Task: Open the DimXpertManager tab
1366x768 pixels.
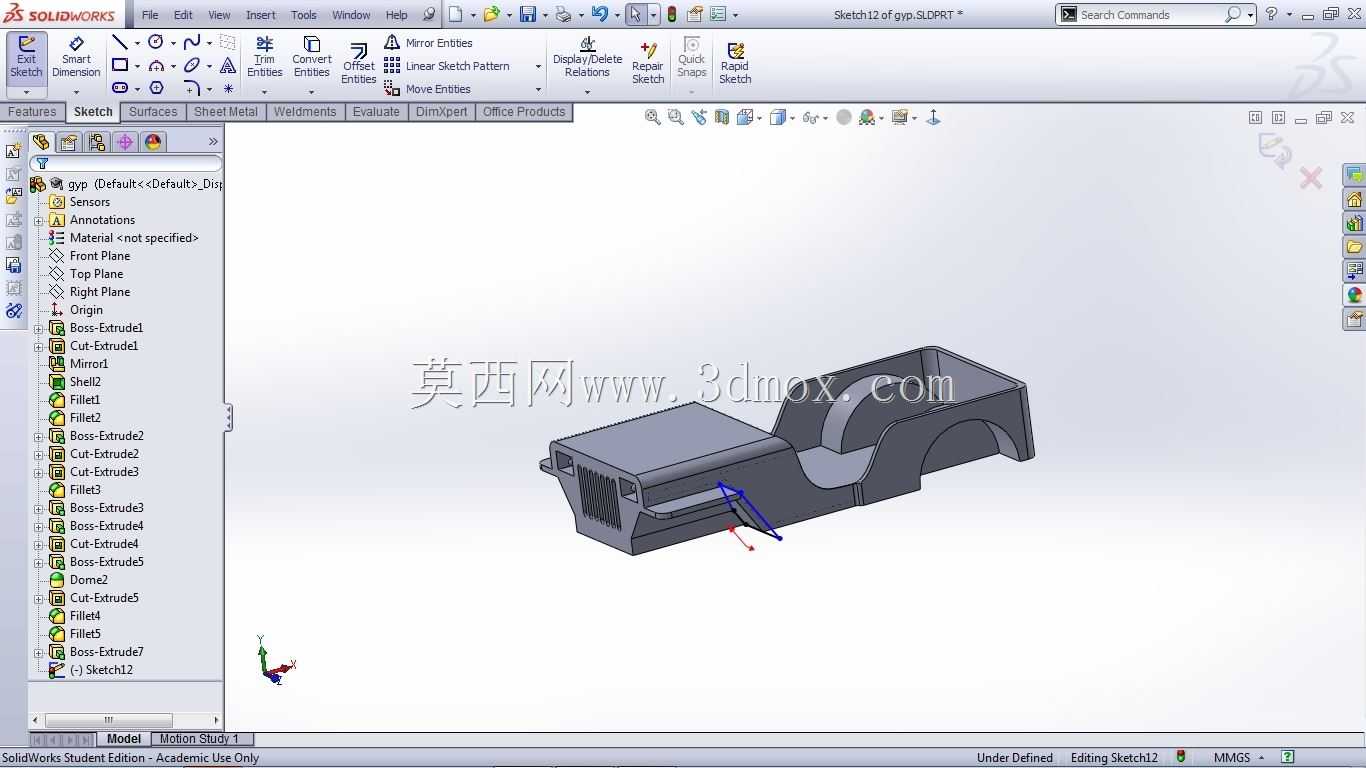Action: [x=125, y=142]
